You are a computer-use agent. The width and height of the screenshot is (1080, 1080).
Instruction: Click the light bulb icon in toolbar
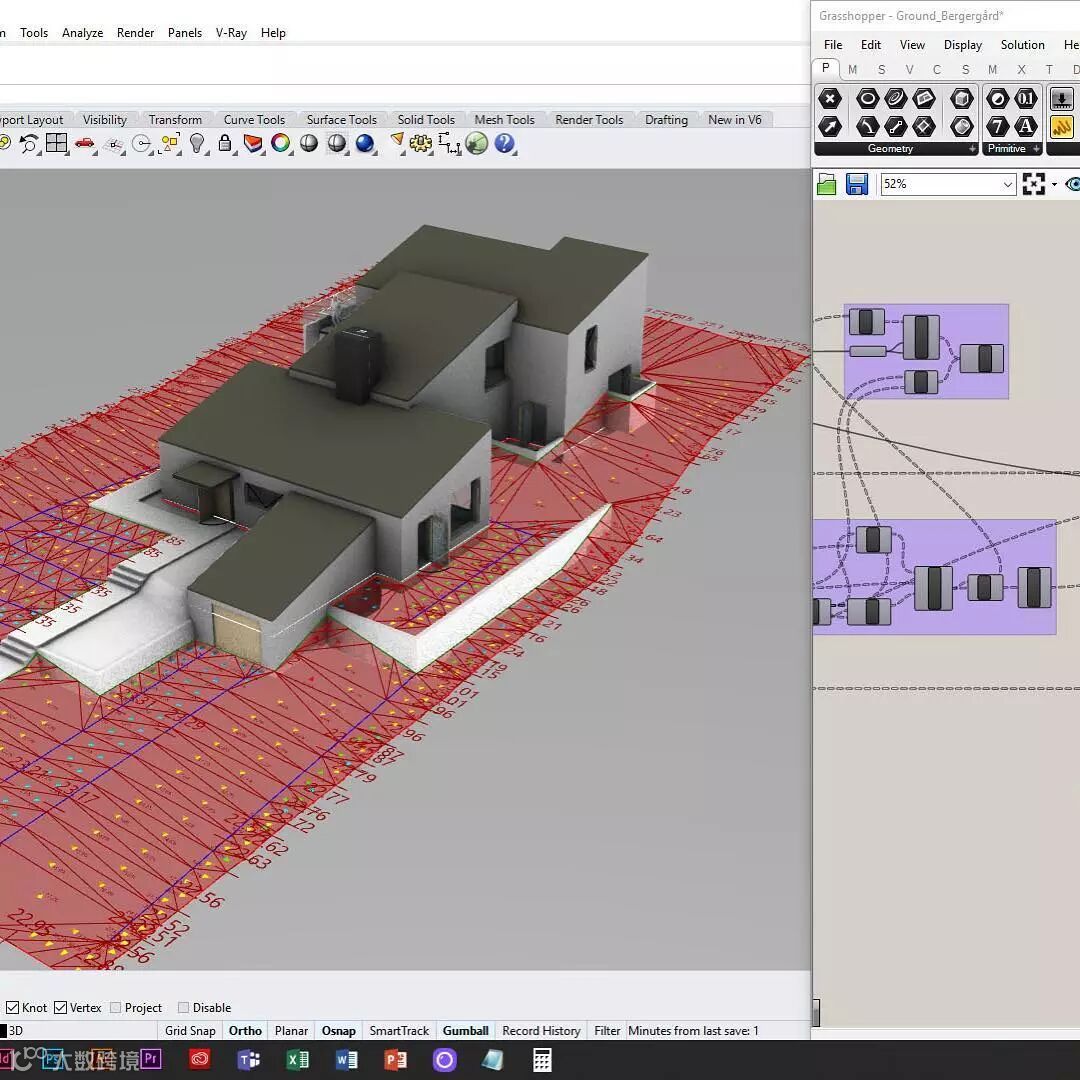point(198,144)
